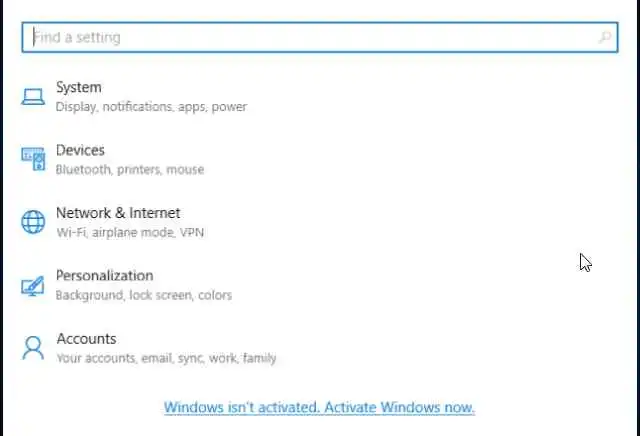Click 'Bluetooth, printers, mouse' description
The height and width of the screenshot is (436, 640).
pyautogui.click(x=129, y=170)
